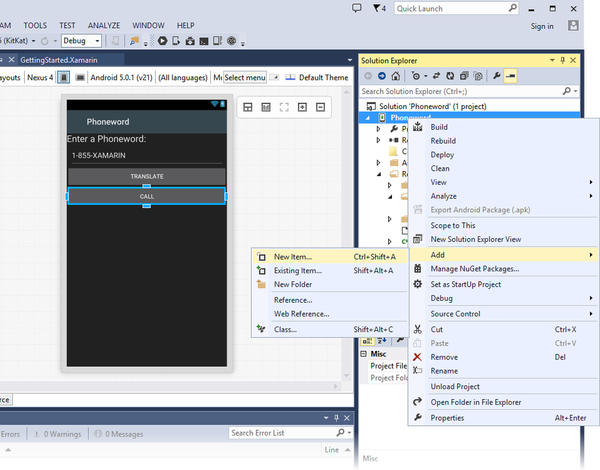Click the TRANSLATE button in the designer
600x470 pixels.
[x=147, y=177]
